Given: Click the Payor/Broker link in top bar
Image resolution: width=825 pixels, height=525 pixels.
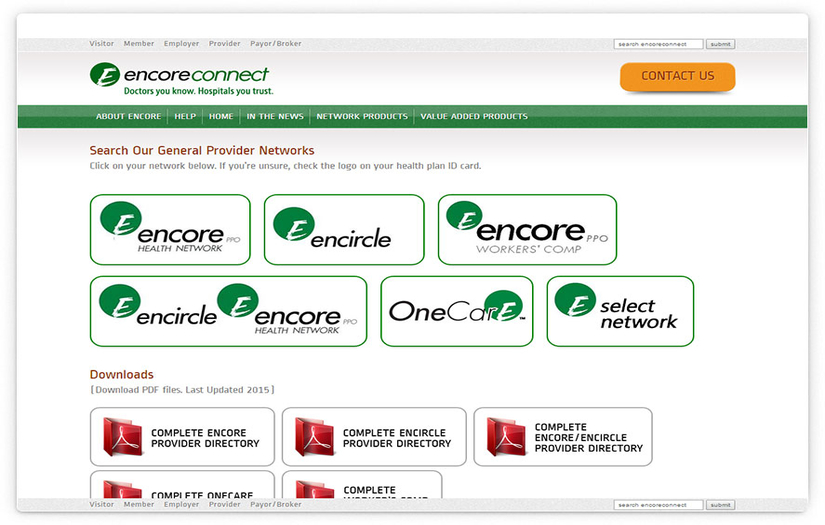Looking at the screenshot, I should point(276,44).
